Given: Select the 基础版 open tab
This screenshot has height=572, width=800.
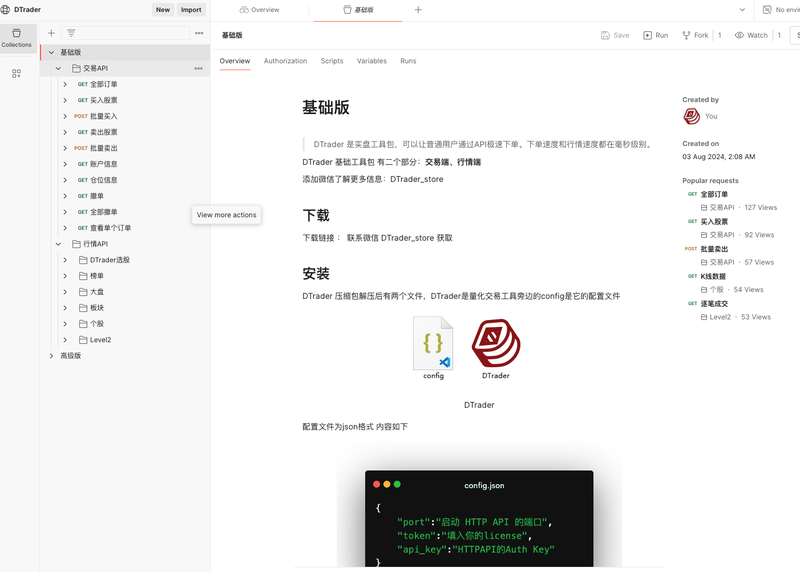Looking at the screenshot, I should tap(358, 10).
